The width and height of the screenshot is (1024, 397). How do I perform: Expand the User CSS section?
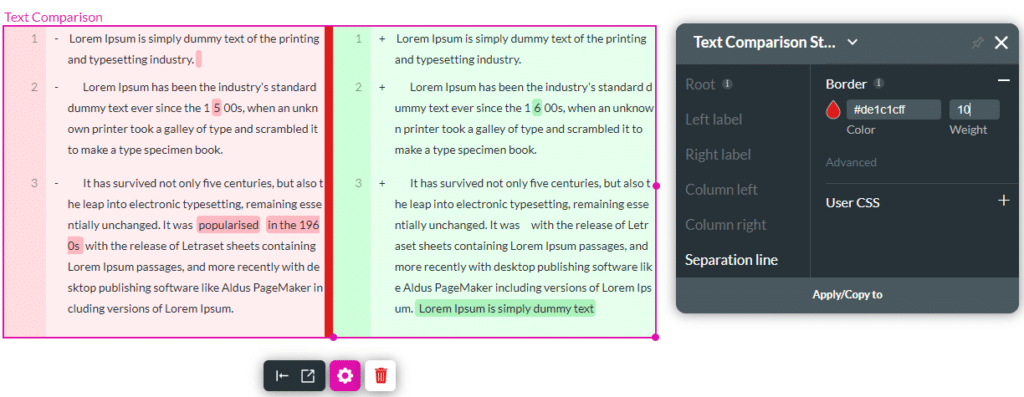[1004, 200]
